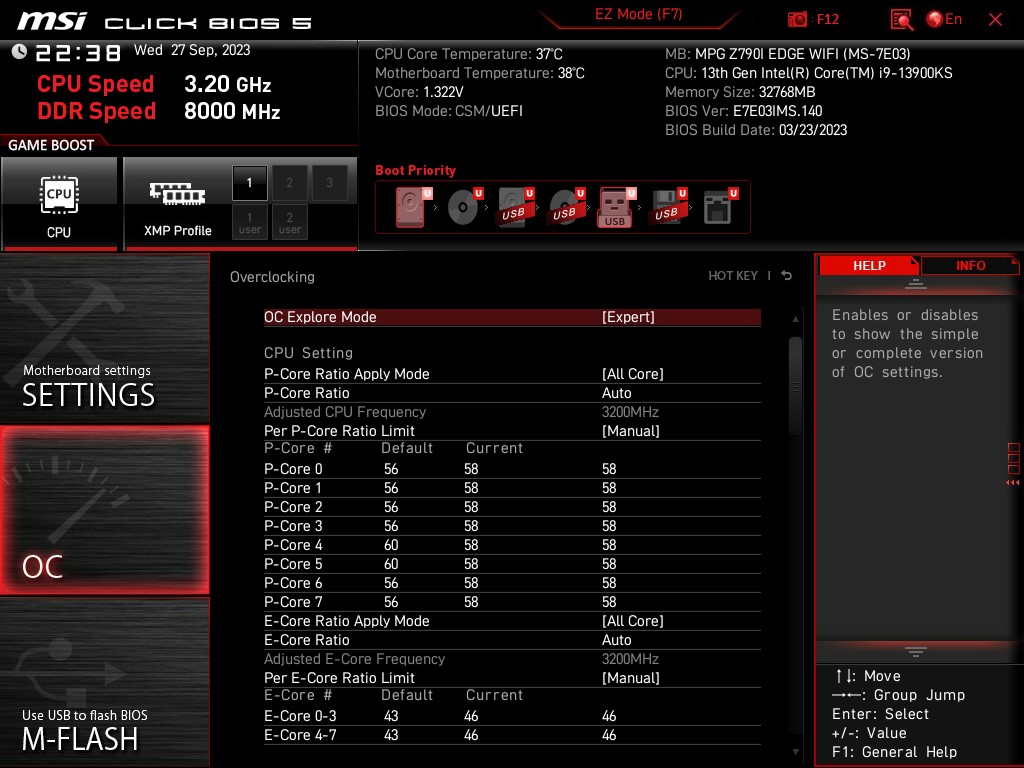The height and width of the screenshot is (768, 1024).
Task: Open M-FLASH to flash BIOS
Action: tap(104, 682)
